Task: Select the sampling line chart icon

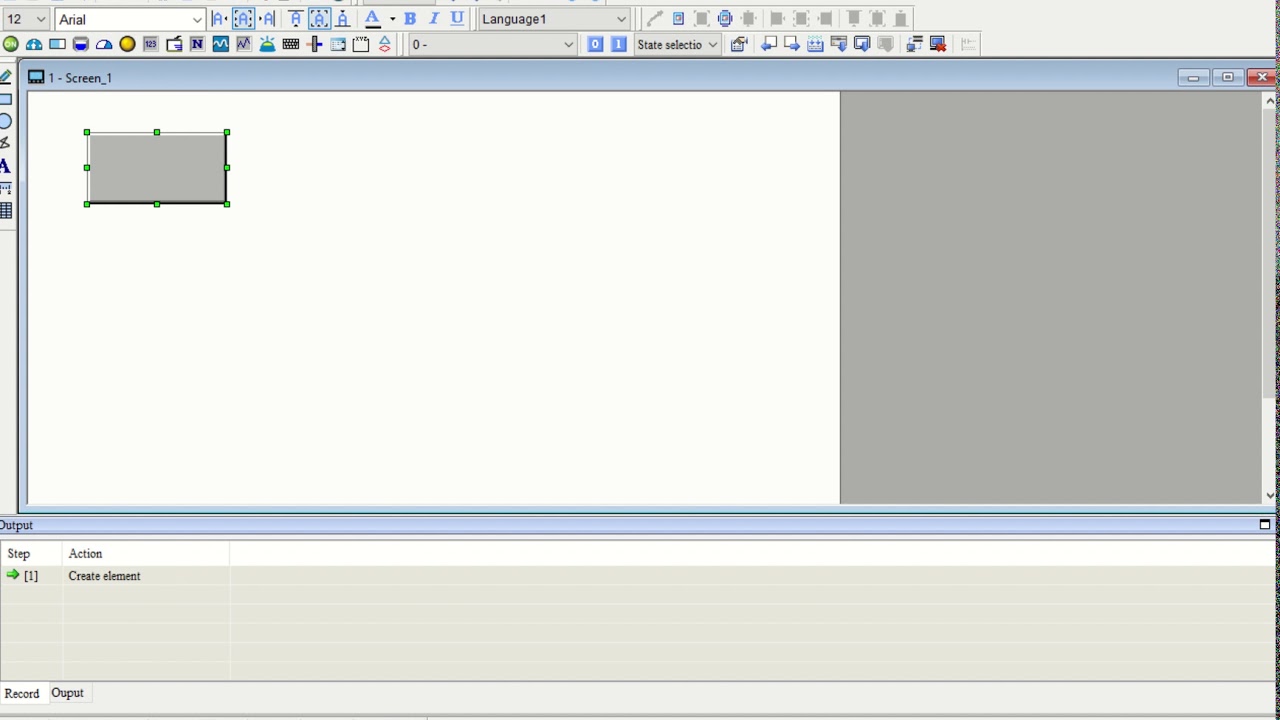Action: [244, 44]
